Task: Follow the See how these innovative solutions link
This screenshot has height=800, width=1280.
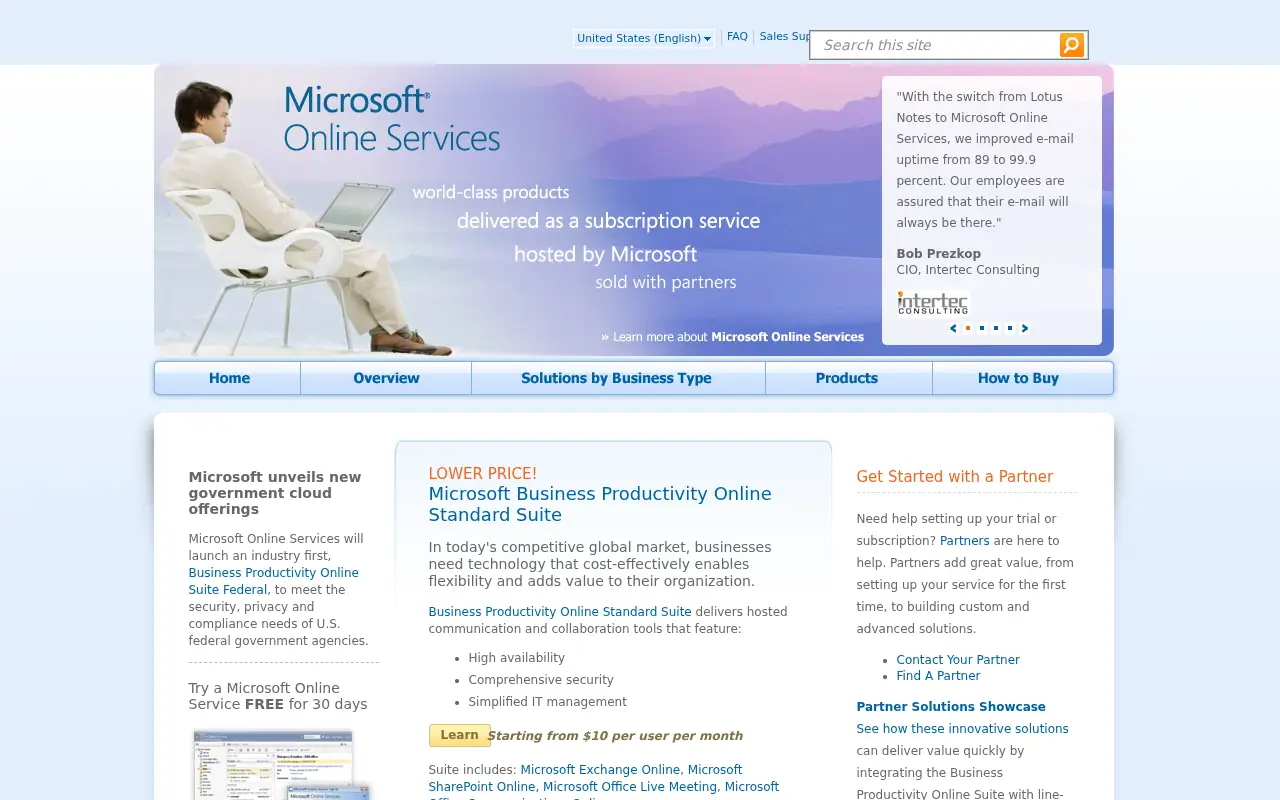Action: 962,729
